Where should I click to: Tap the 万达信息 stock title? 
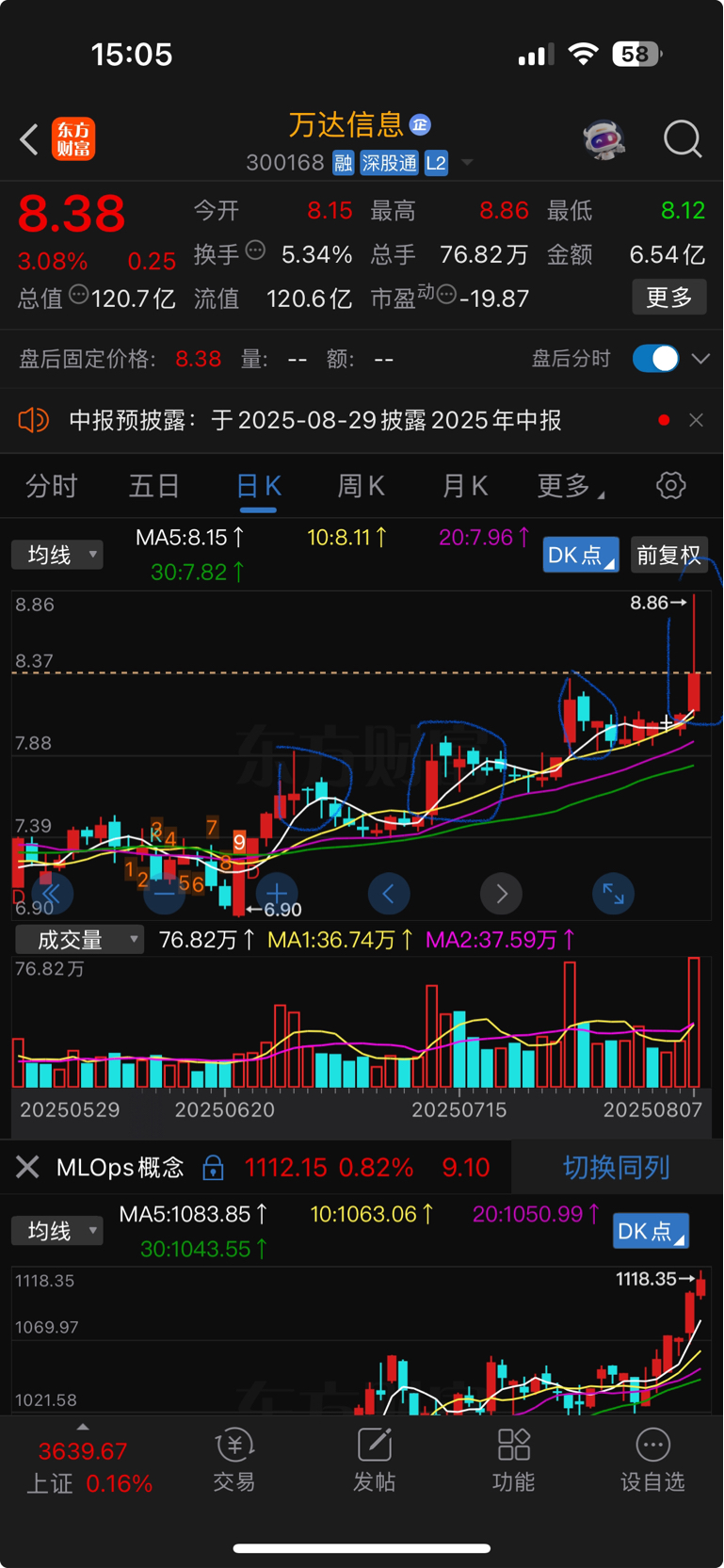[x=346, y=124]
